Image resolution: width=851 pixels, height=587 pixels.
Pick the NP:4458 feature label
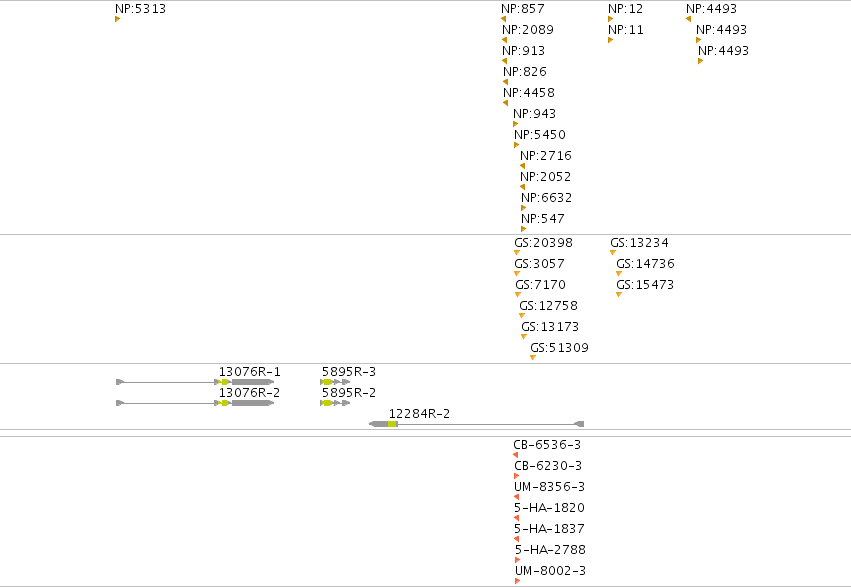click(529, 93)
